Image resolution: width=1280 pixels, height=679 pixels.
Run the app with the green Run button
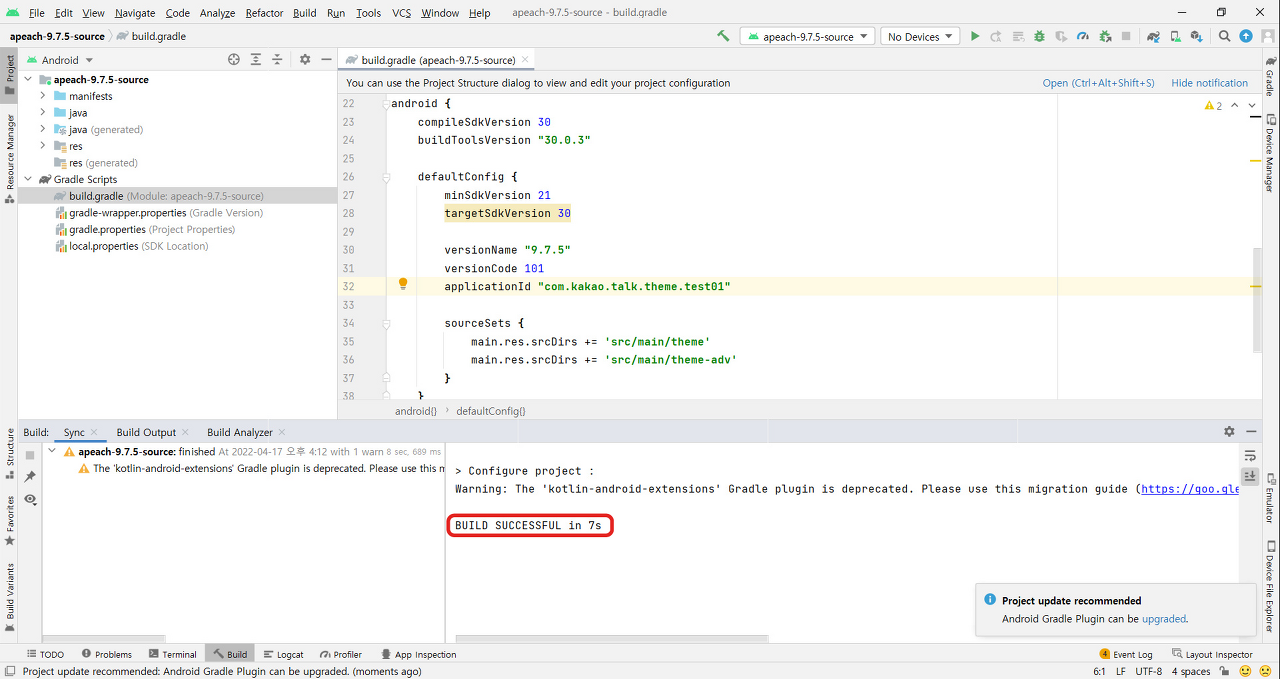[975, 35]
